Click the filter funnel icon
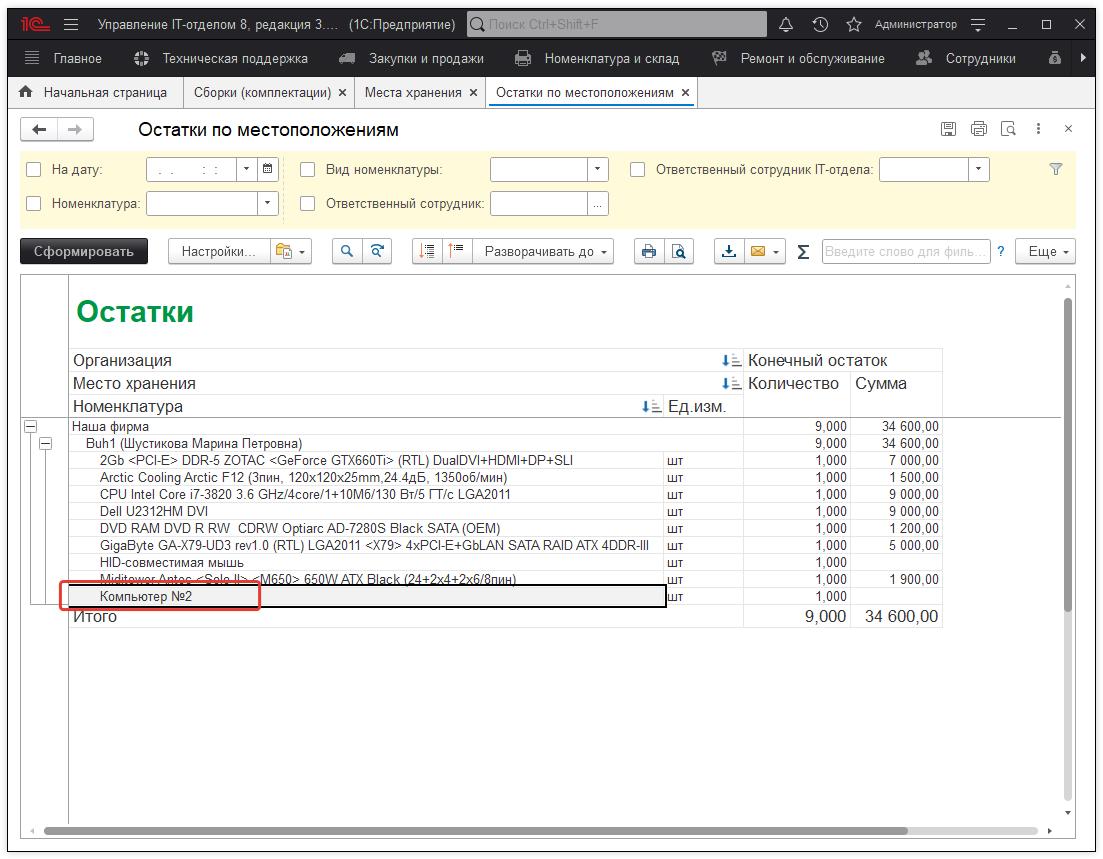 1055,170
